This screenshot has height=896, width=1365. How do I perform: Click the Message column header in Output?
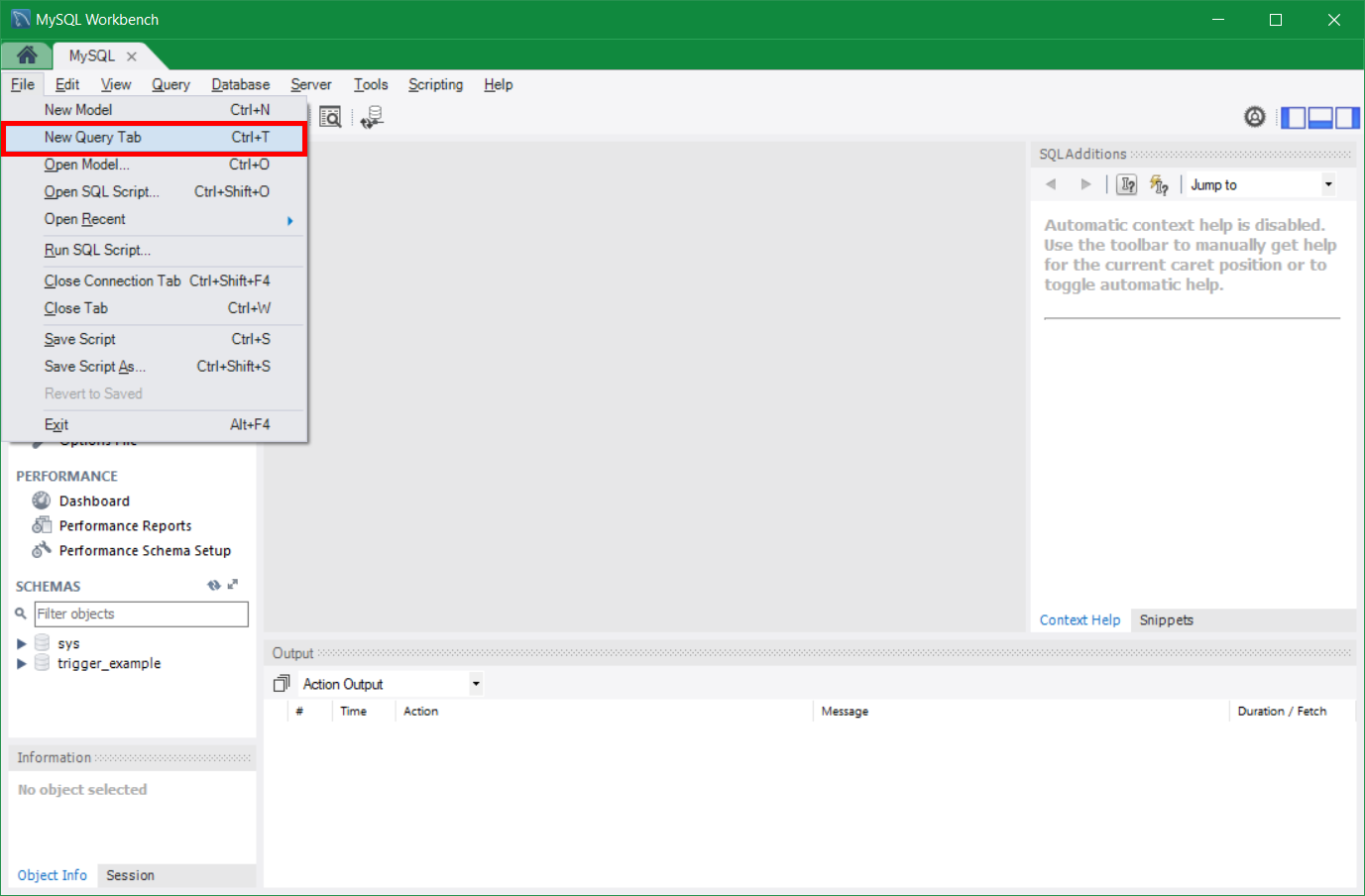coord(1021,712)
